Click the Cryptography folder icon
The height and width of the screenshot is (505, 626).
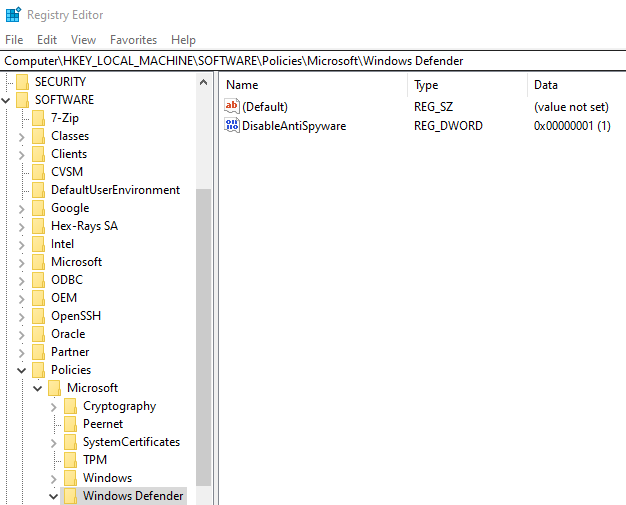coord(71,406)
